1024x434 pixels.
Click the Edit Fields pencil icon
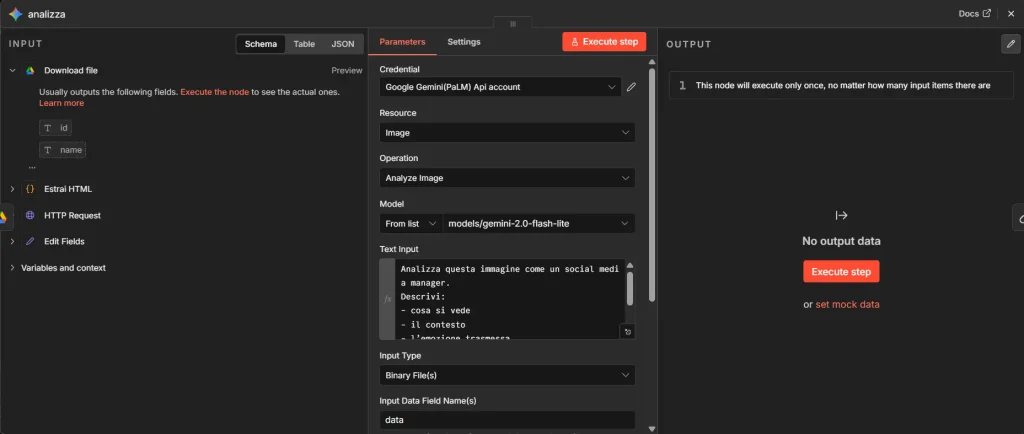(x=30, y=241)
